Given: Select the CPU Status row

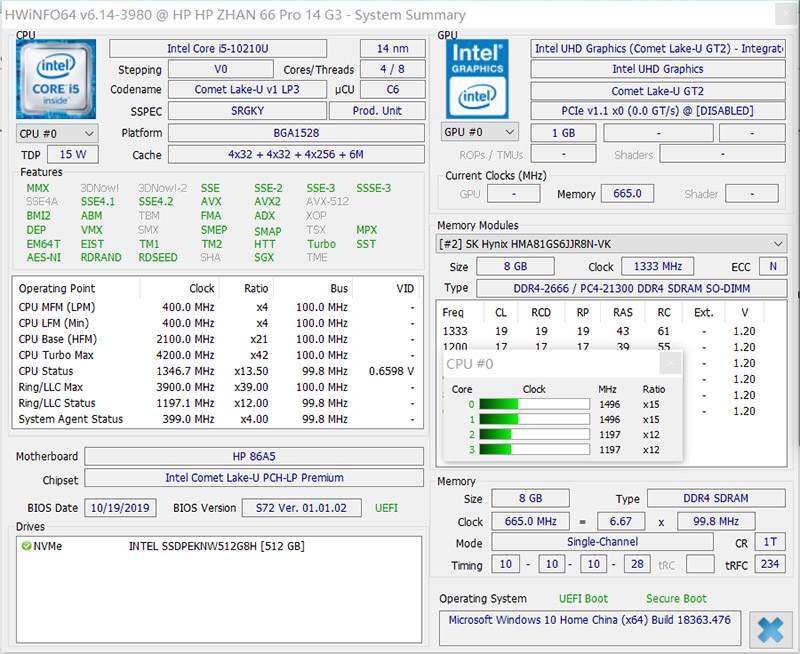Looking at the screenshot, I should click(217, 371).
